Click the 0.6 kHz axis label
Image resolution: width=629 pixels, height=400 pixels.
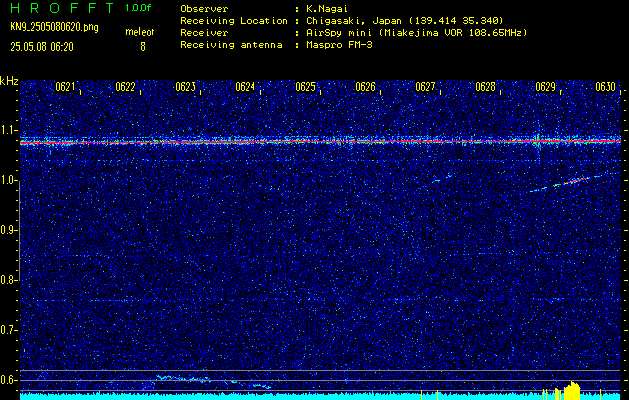tap(8, 380)
